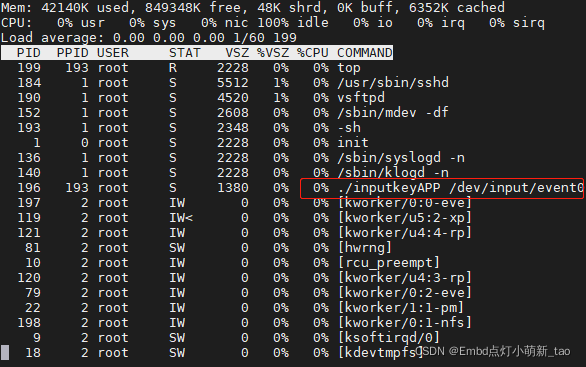
Task: Click PID 196 of inputkeyAPP
Action: point(29,188)
